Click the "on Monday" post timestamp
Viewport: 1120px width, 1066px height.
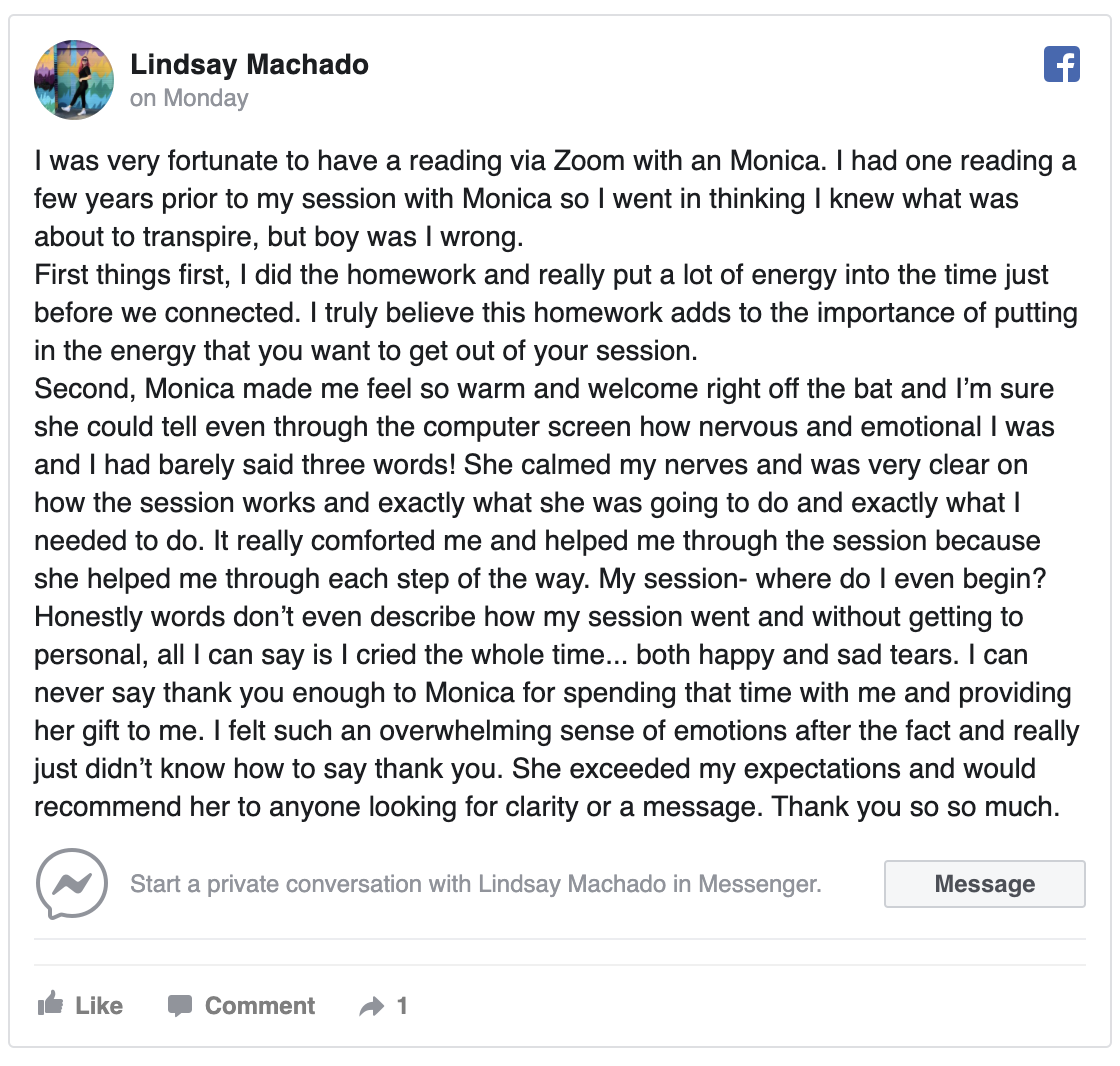click(x=189, y=98)
